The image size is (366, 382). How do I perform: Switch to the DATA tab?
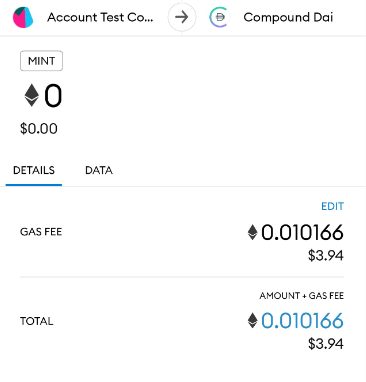(99, 170)
